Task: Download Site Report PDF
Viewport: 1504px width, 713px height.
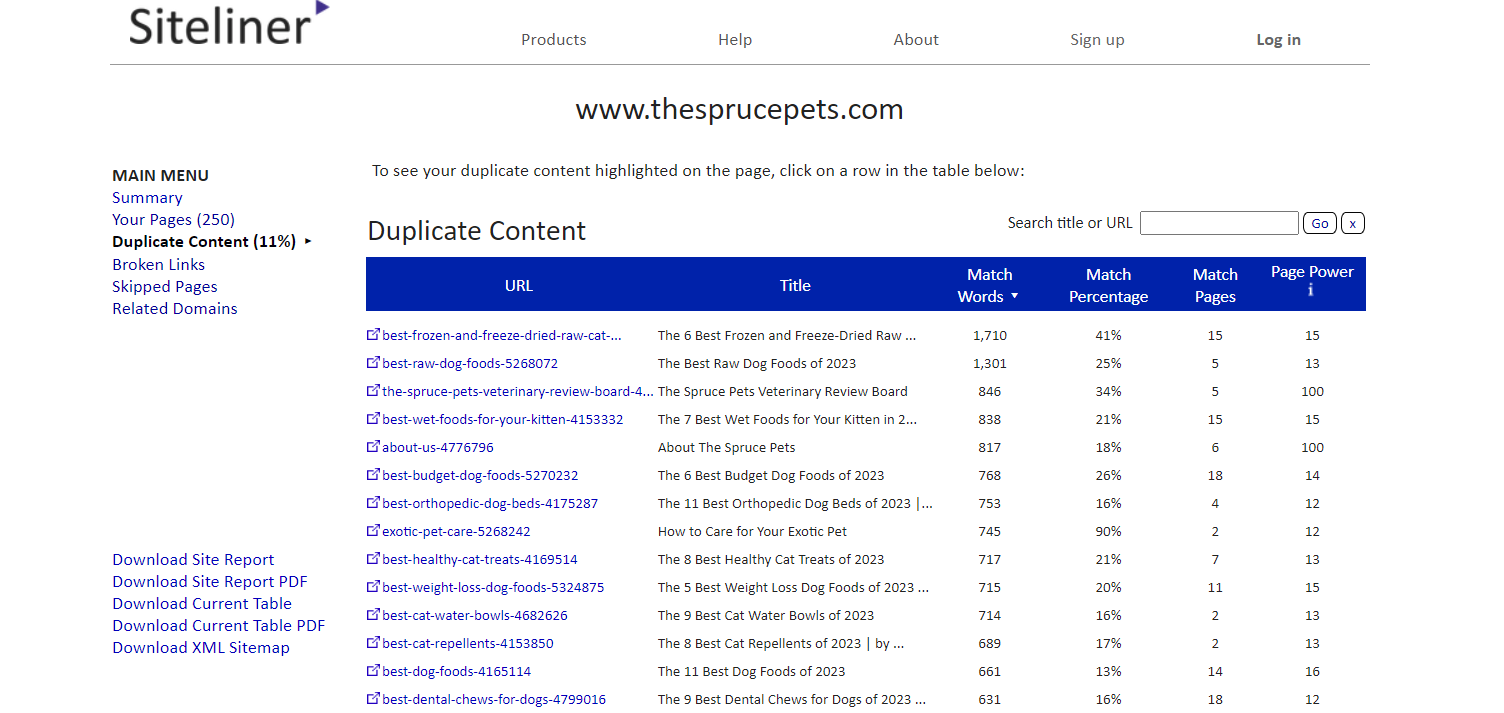Action: 210,582
